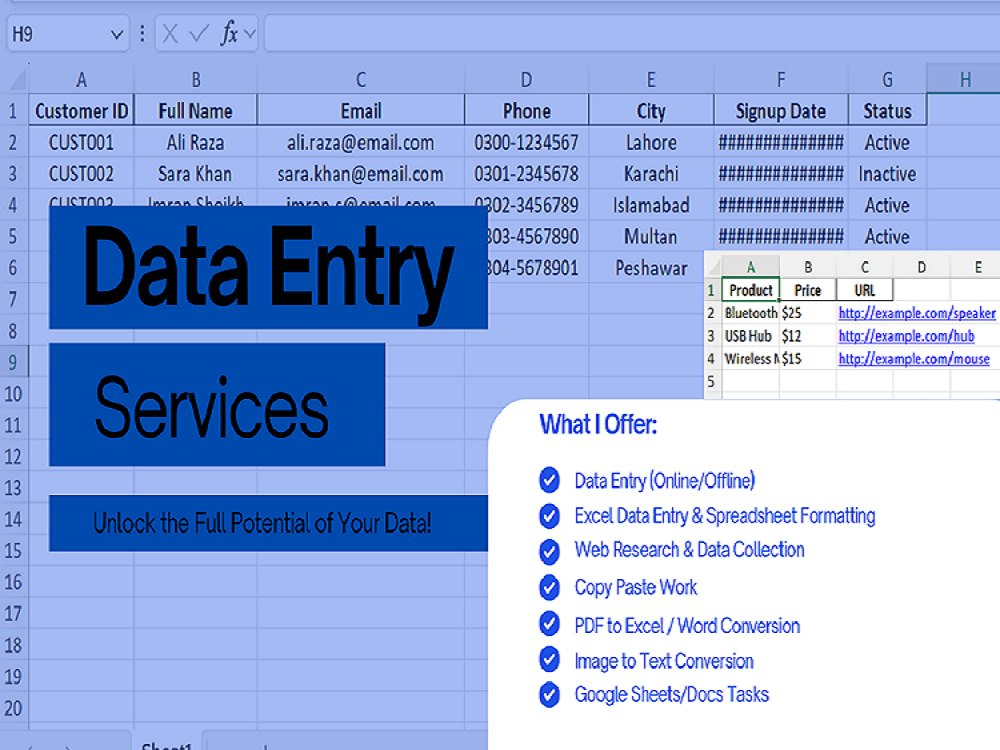The image size is (1000, 750).
Task: Click the Product header in small sheet
Action: pyautogui.click(x=751, y=290)
